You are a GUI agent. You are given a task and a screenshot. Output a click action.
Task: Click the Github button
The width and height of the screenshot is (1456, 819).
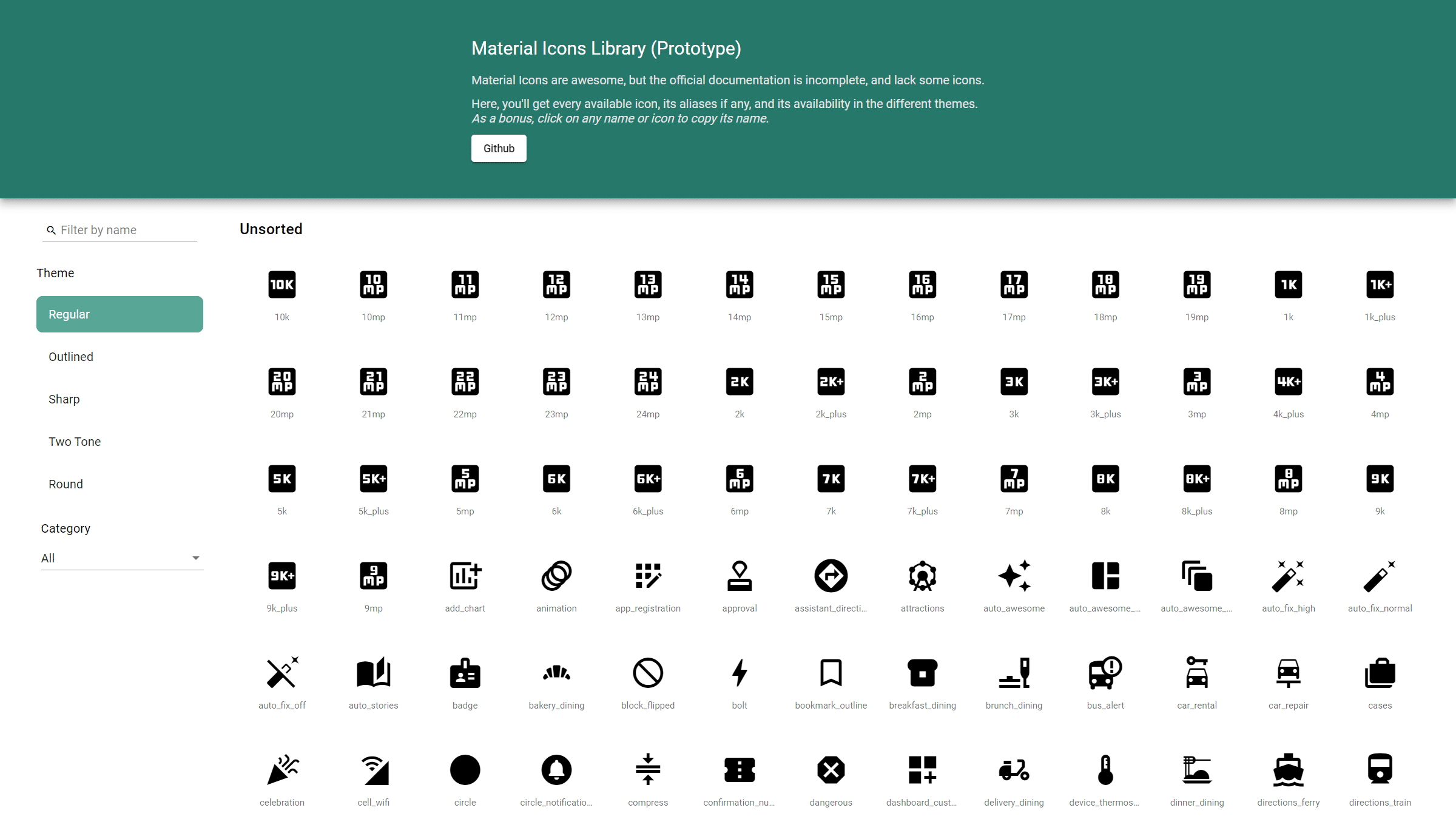(498, 148)
